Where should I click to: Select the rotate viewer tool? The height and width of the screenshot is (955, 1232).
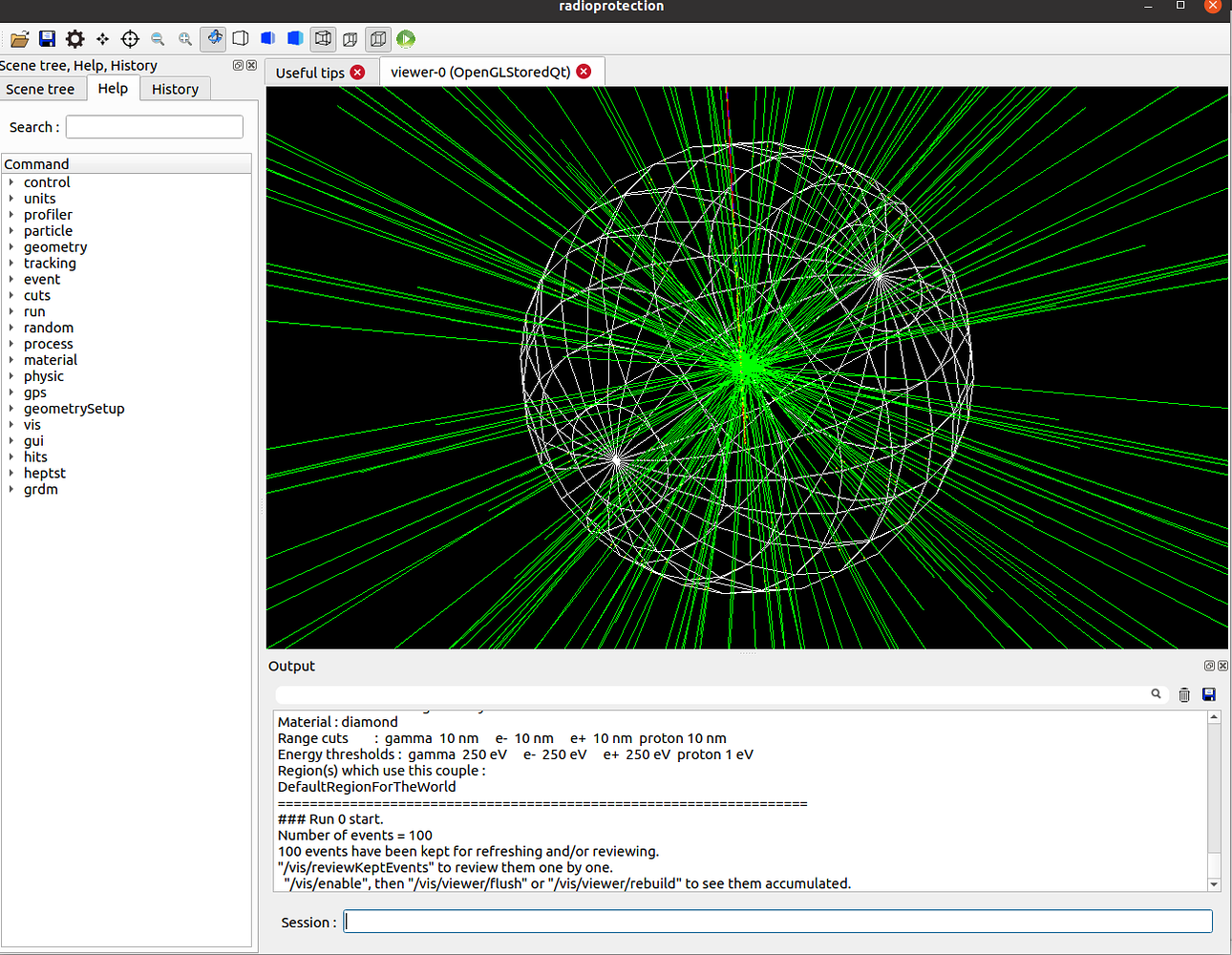[x=213, y=38]
